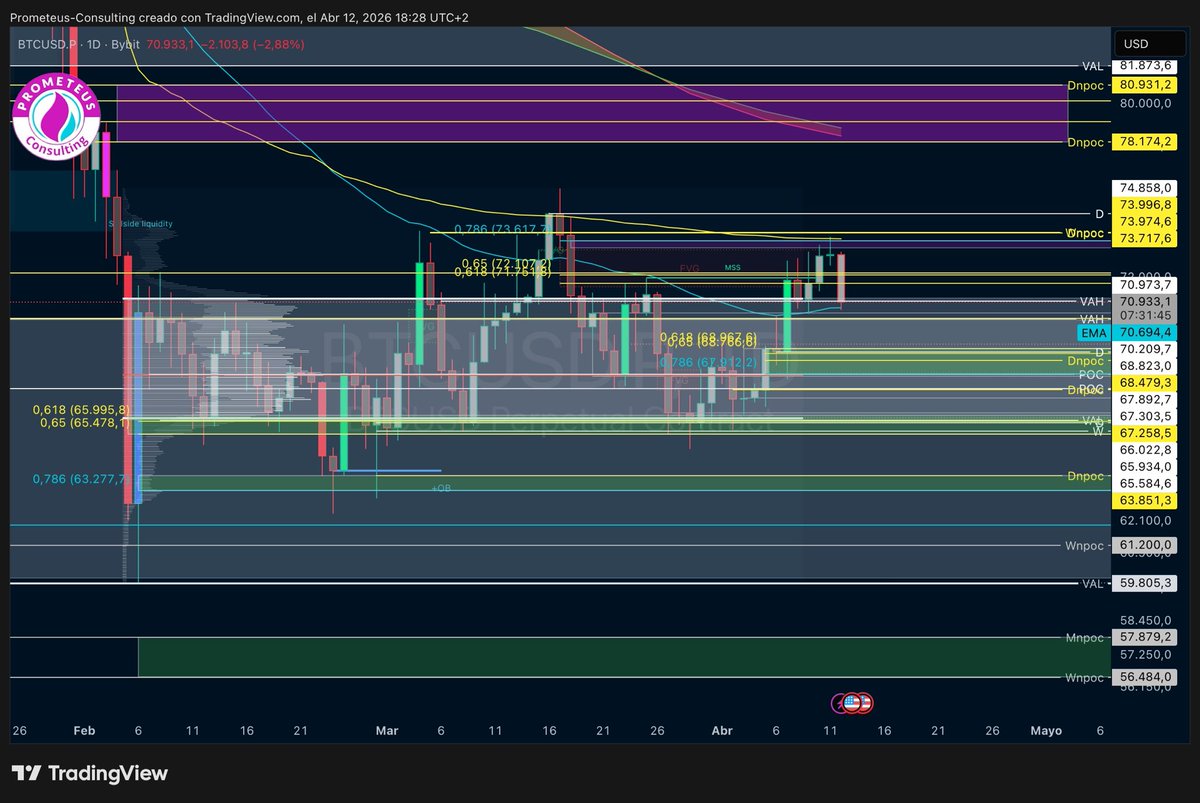Click the TradingView logo at bottom left
Image resolution: width=1200 pixels, height=803 pixels.
tap(90, 773)
